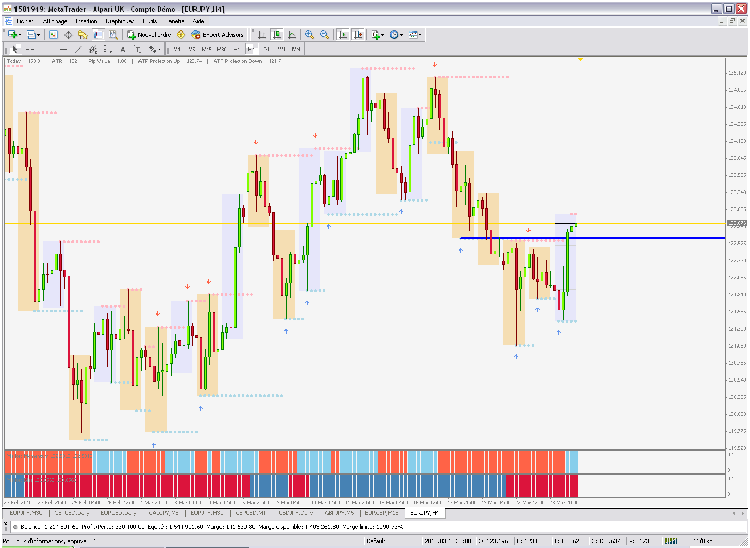The height and width of the screenshot is (548, 750).
Task: Zoom in on the chart
Action: click(x=309, y=34)
